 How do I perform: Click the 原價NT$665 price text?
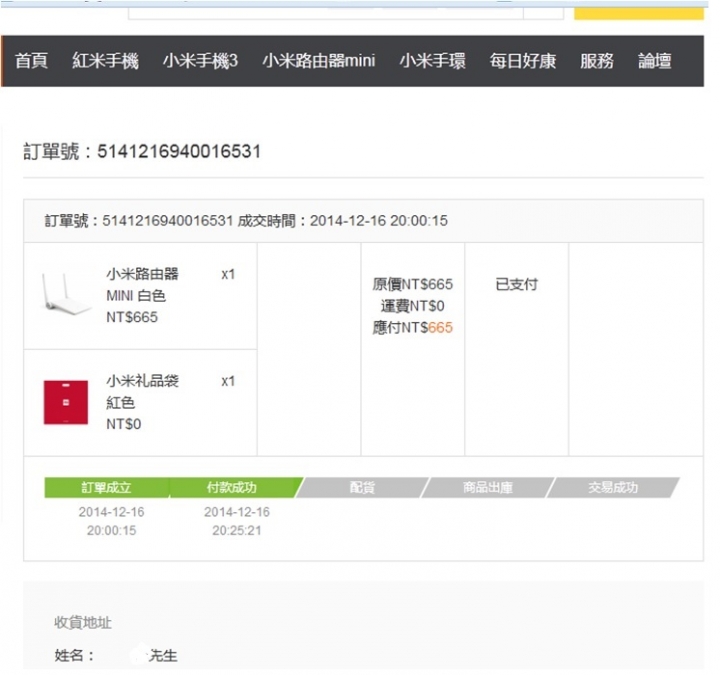(412, 285)
